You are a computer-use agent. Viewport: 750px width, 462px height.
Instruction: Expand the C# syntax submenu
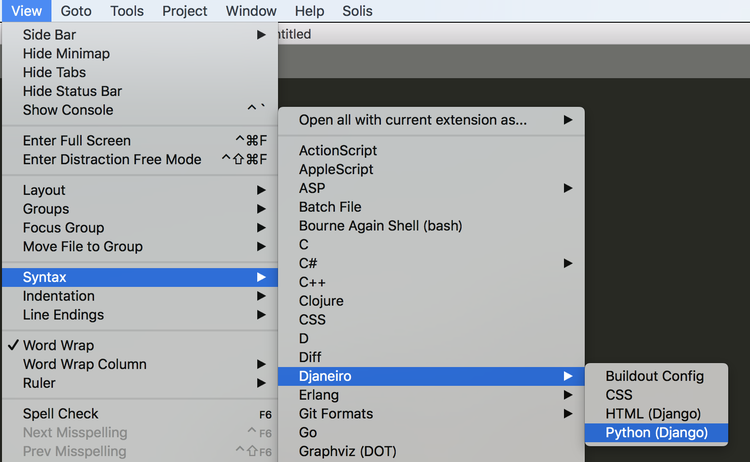click(431, 264)
